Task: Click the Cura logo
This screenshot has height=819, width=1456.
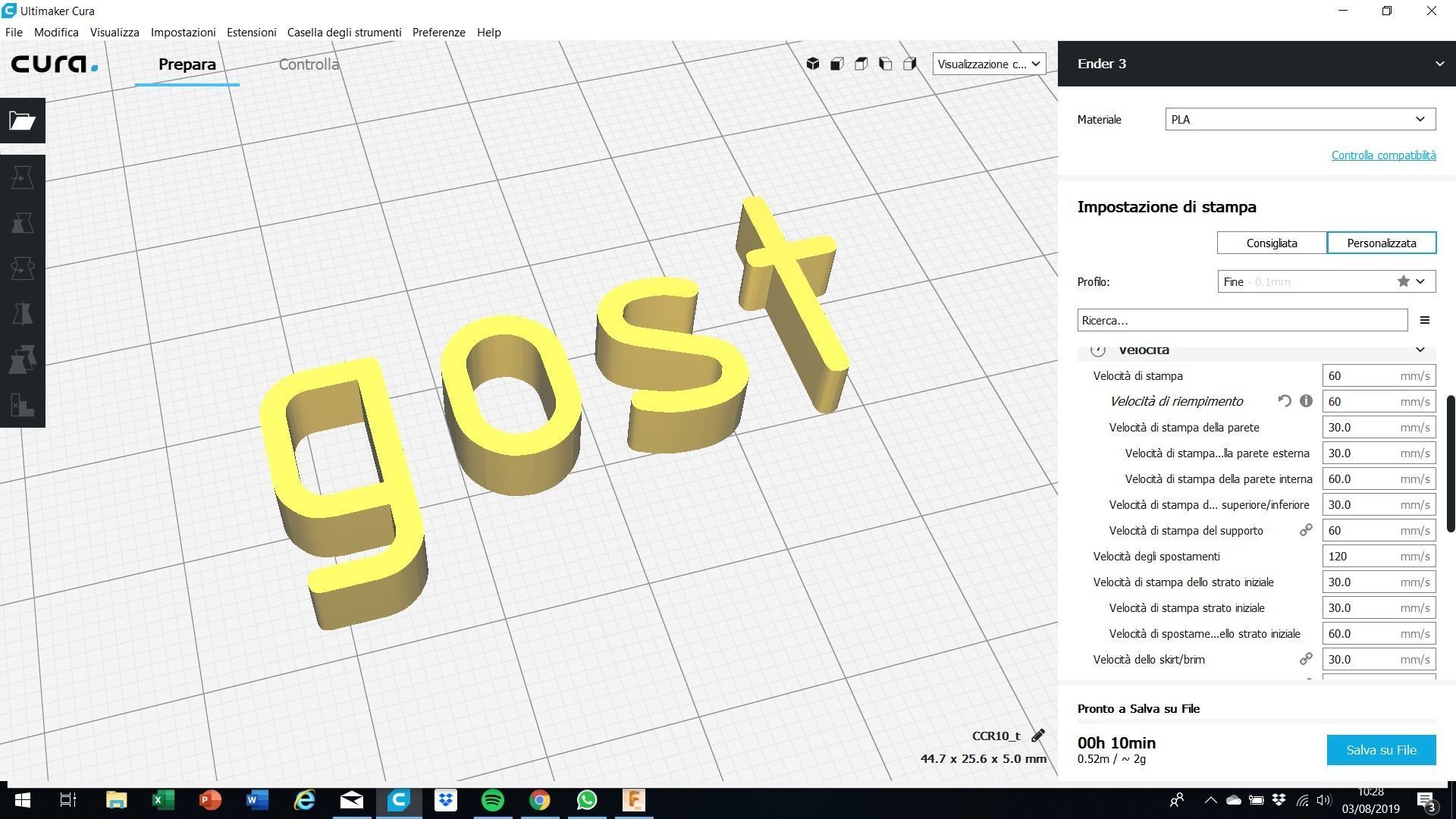Action: (x=54, y=64)
